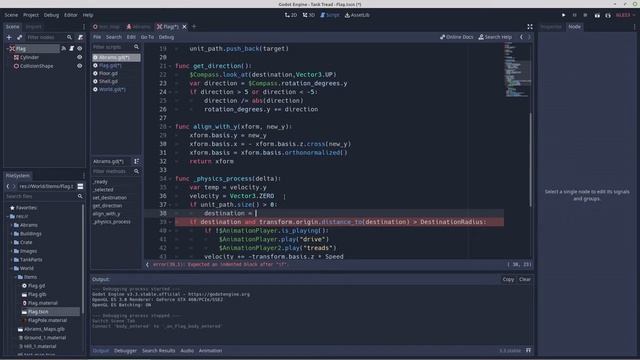The width and height of the screenshot is (640, 360).
Task: Open the Animation bottom panel
Action: click(x=210, y=351)
